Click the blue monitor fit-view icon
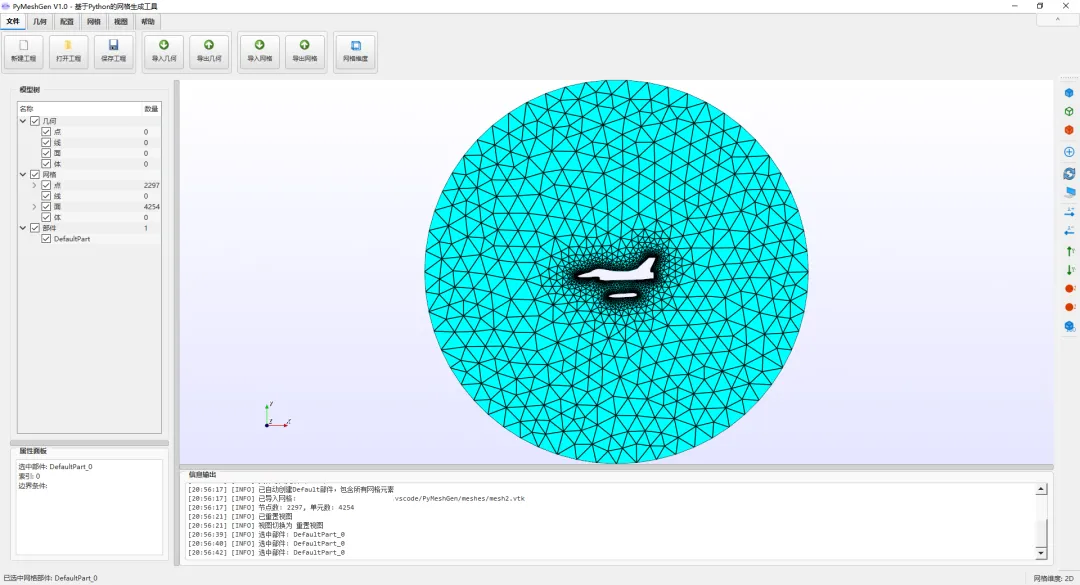 click(x=1069, y=192)
